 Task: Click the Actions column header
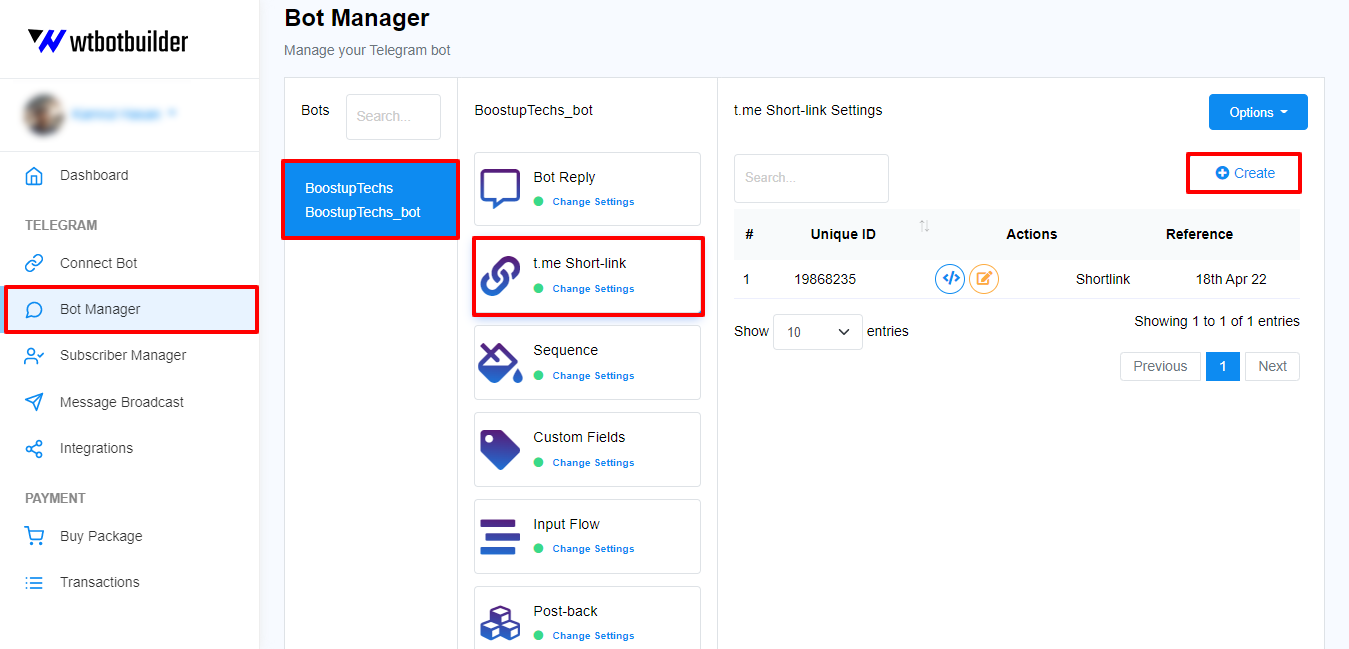[1031, 234]
